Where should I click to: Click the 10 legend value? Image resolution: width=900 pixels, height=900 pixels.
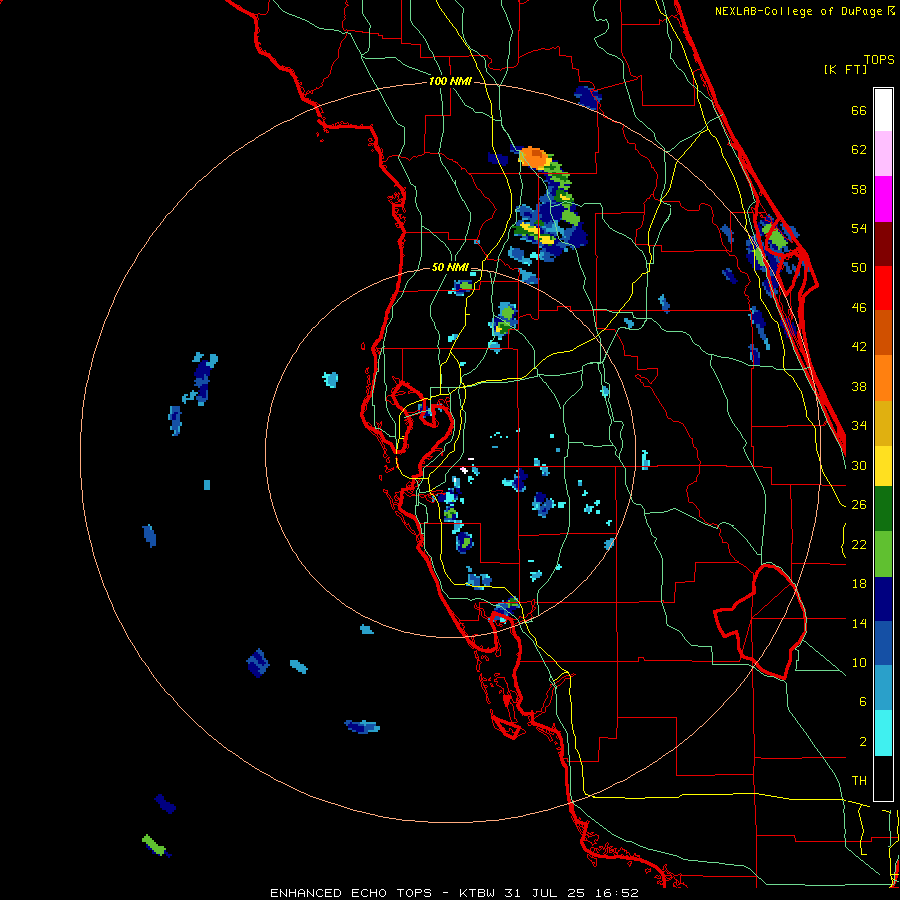coord(859,662)
